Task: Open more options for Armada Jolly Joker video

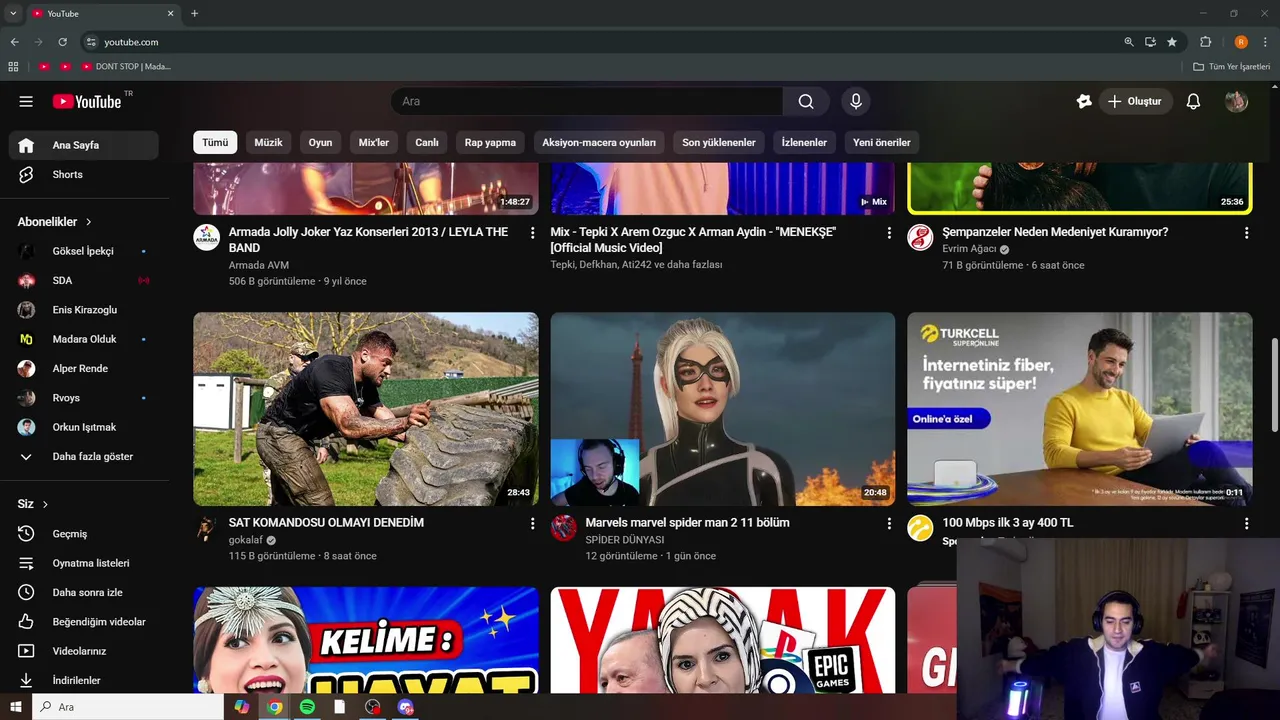Action: coord(532,233)
